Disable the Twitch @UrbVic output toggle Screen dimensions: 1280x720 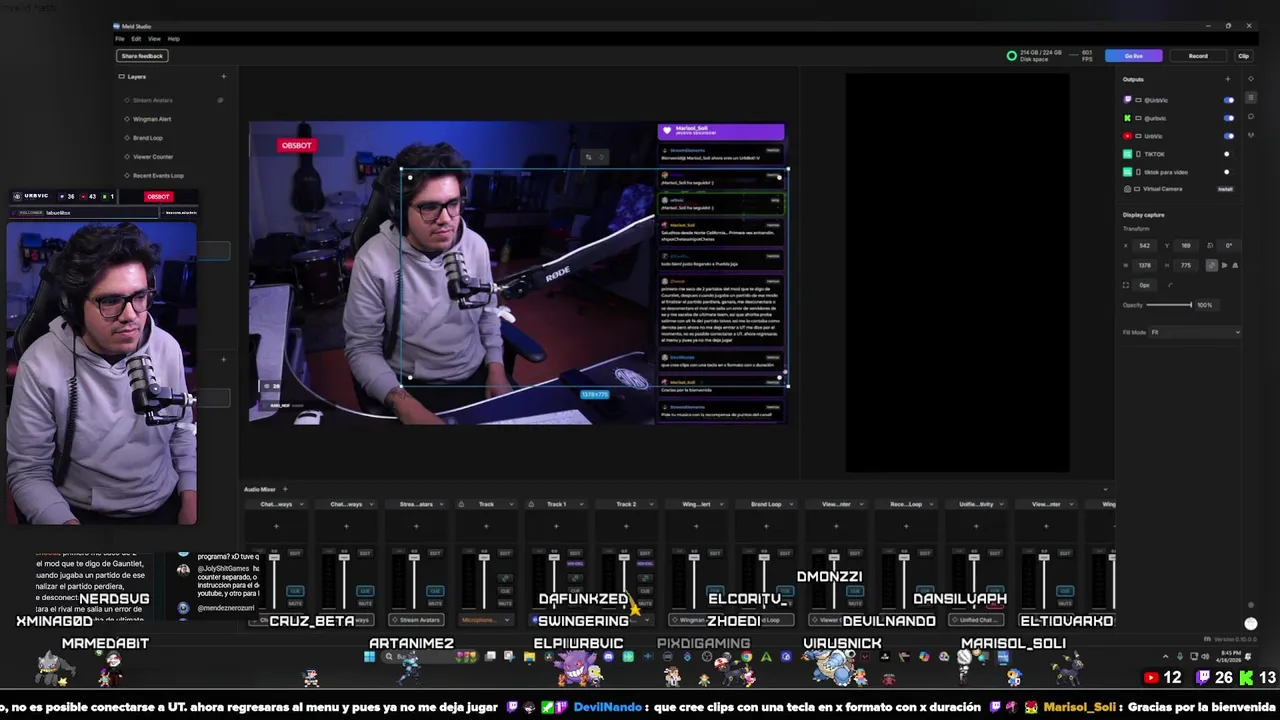(1228, 100)
